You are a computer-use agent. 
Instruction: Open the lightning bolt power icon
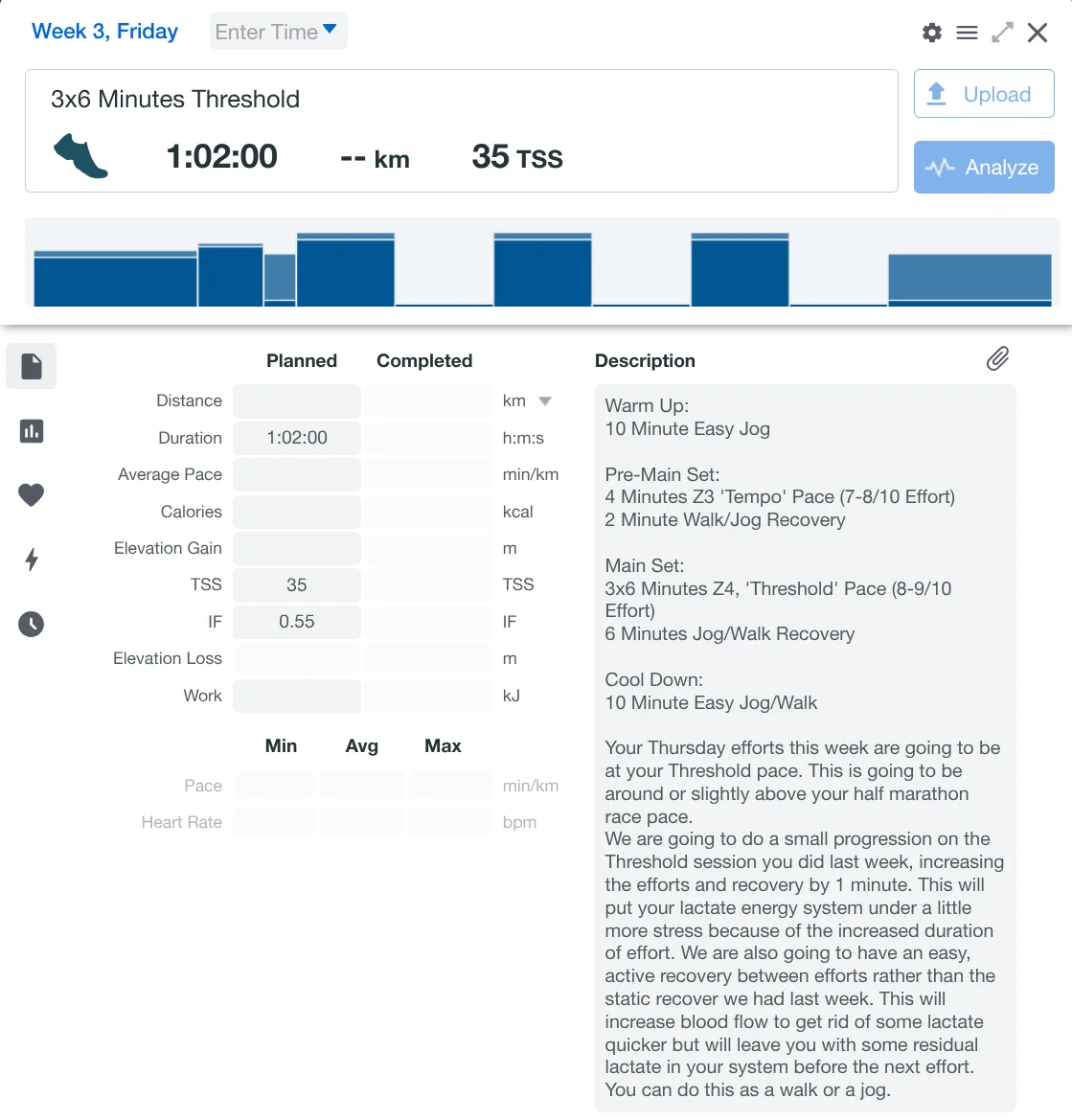pyautogui.click(x=32, y=560)
